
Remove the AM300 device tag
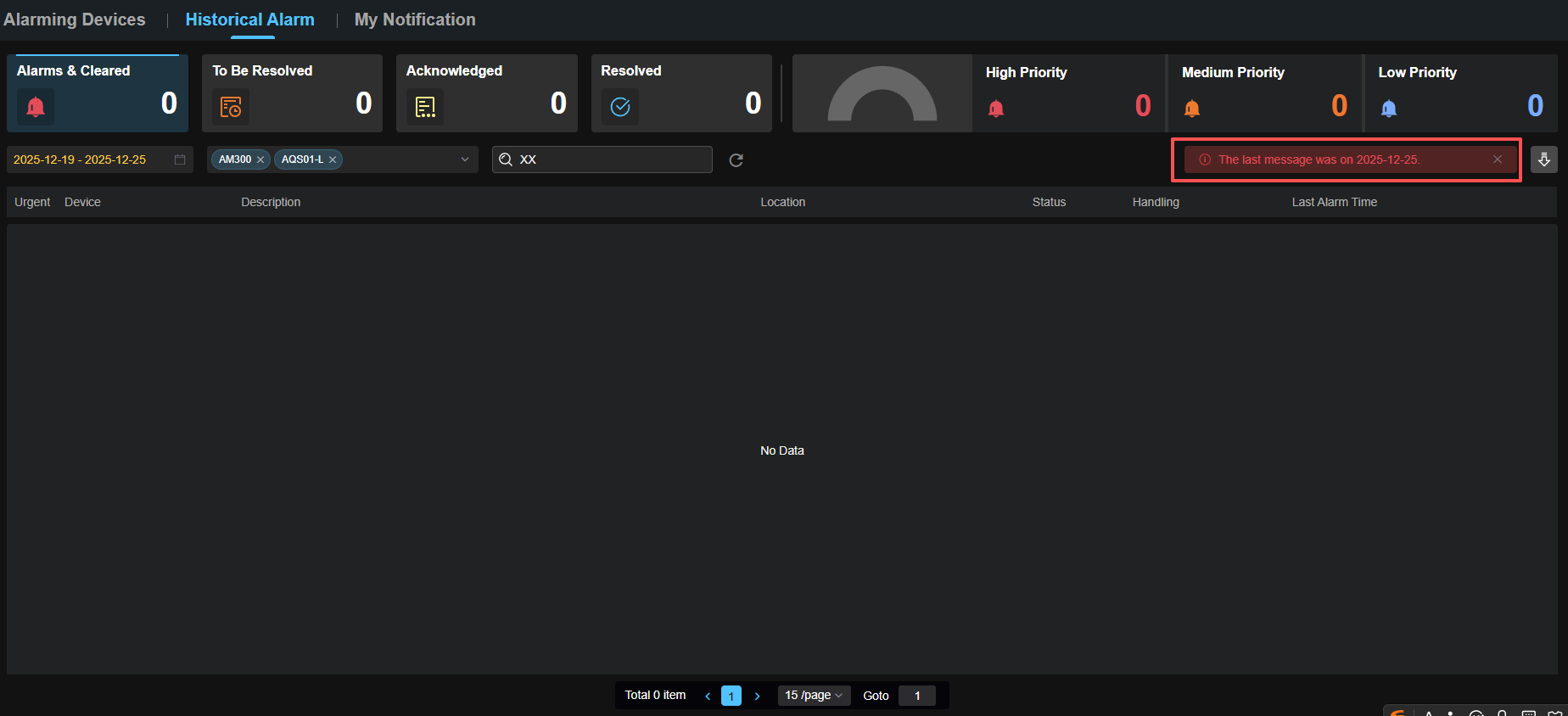click(260, 159)
